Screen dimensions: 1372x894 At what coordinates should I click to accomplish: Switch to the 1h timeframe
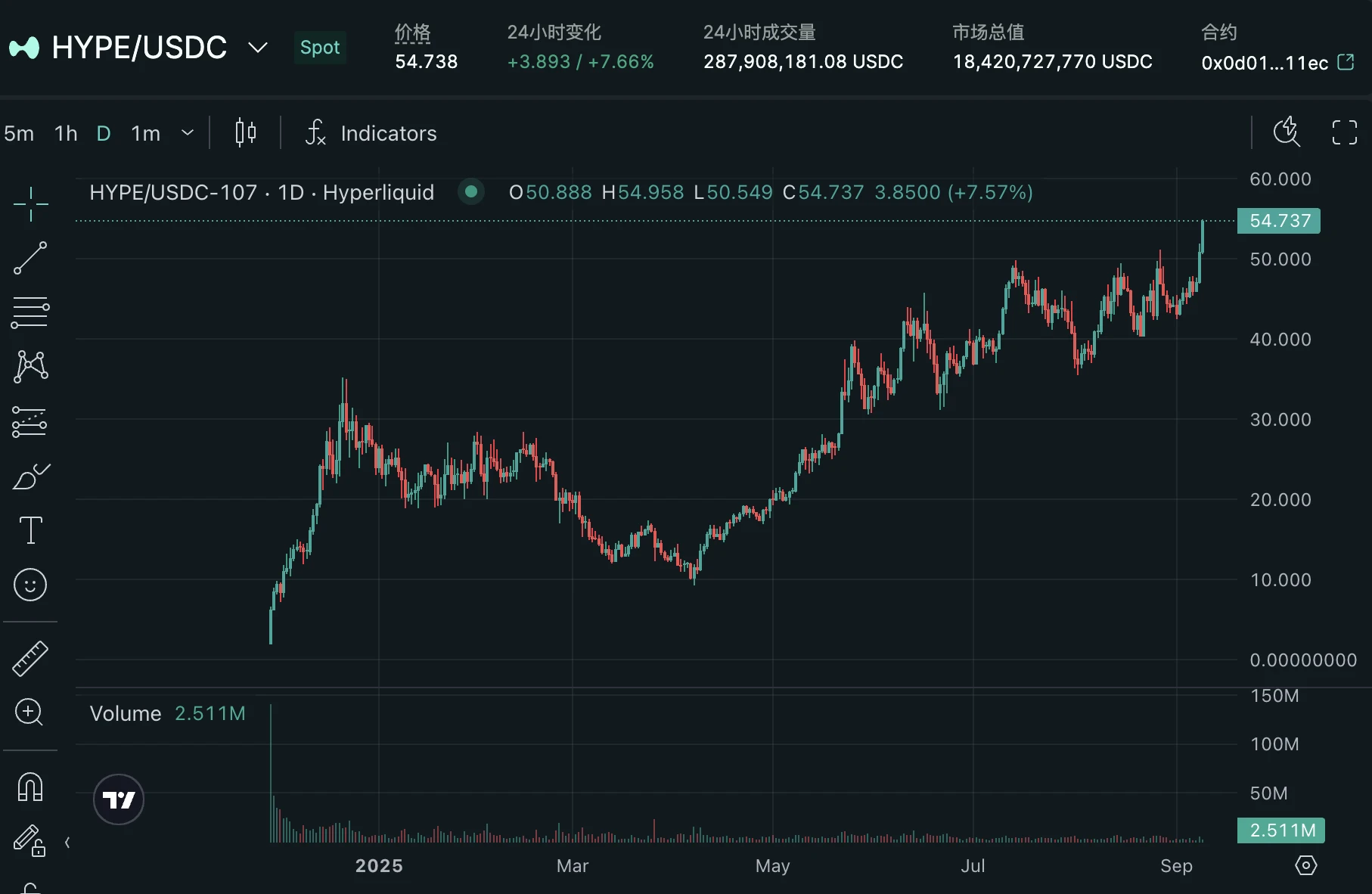click(x=65, y=133)
